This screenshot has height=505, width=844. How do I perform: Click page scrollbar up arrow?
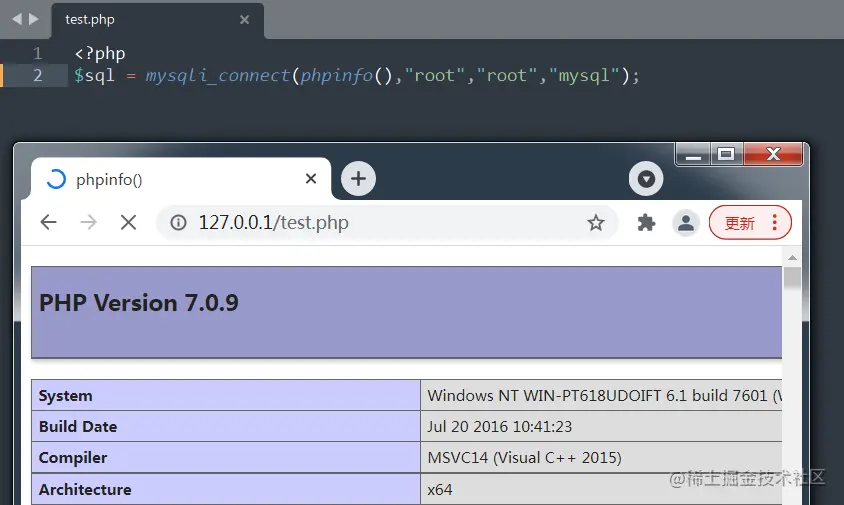coord(792,258)
